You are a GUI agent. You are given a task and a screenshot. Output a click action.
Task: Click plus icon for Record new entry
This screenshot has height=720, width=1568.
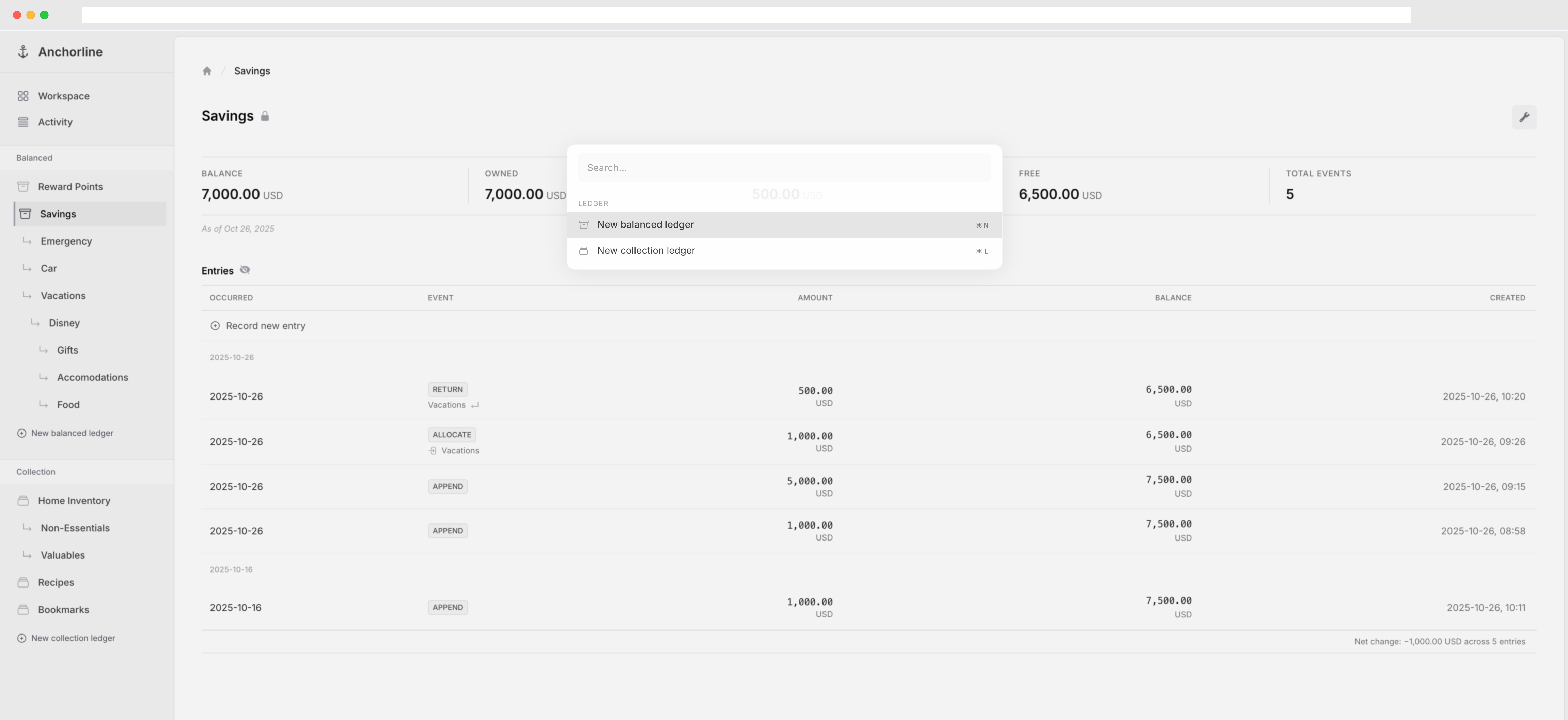pos(215,326)
